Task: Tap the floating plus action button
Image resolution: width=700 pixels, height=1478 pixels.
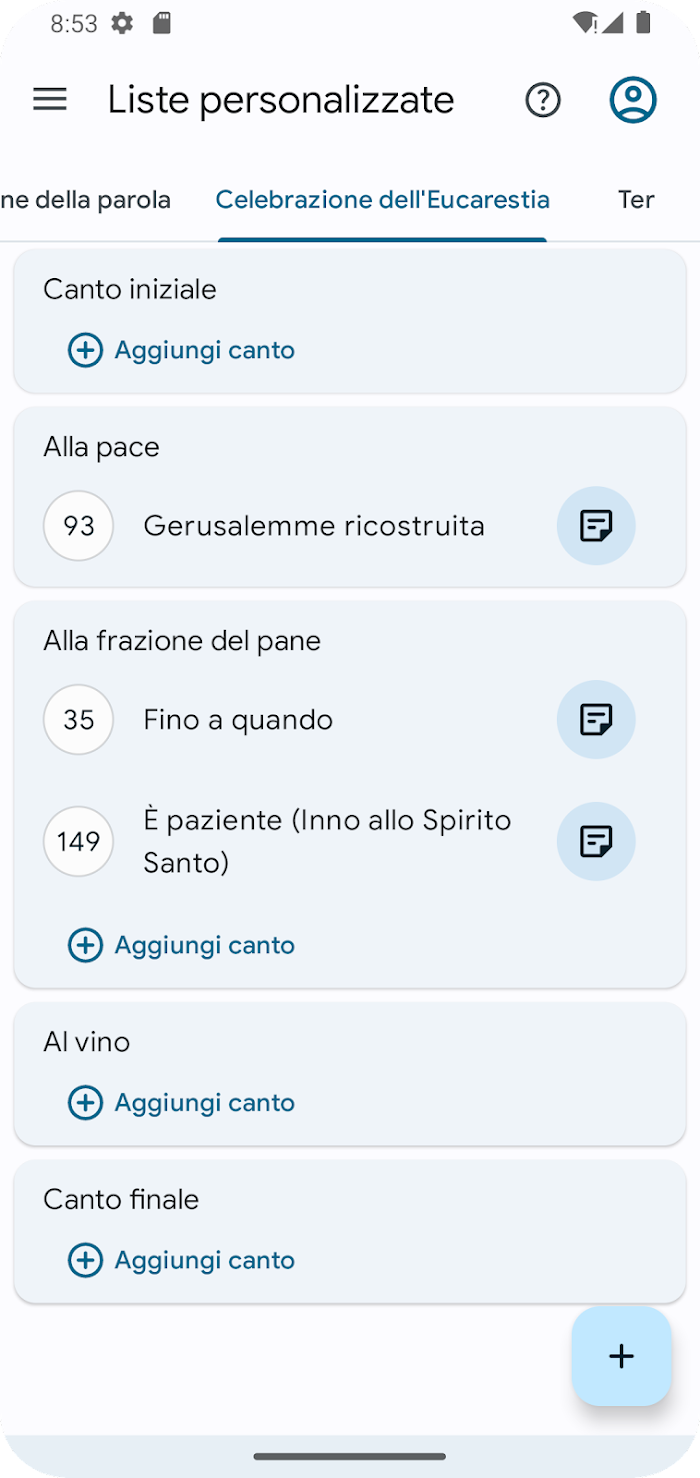Action: click(621, 1356)
